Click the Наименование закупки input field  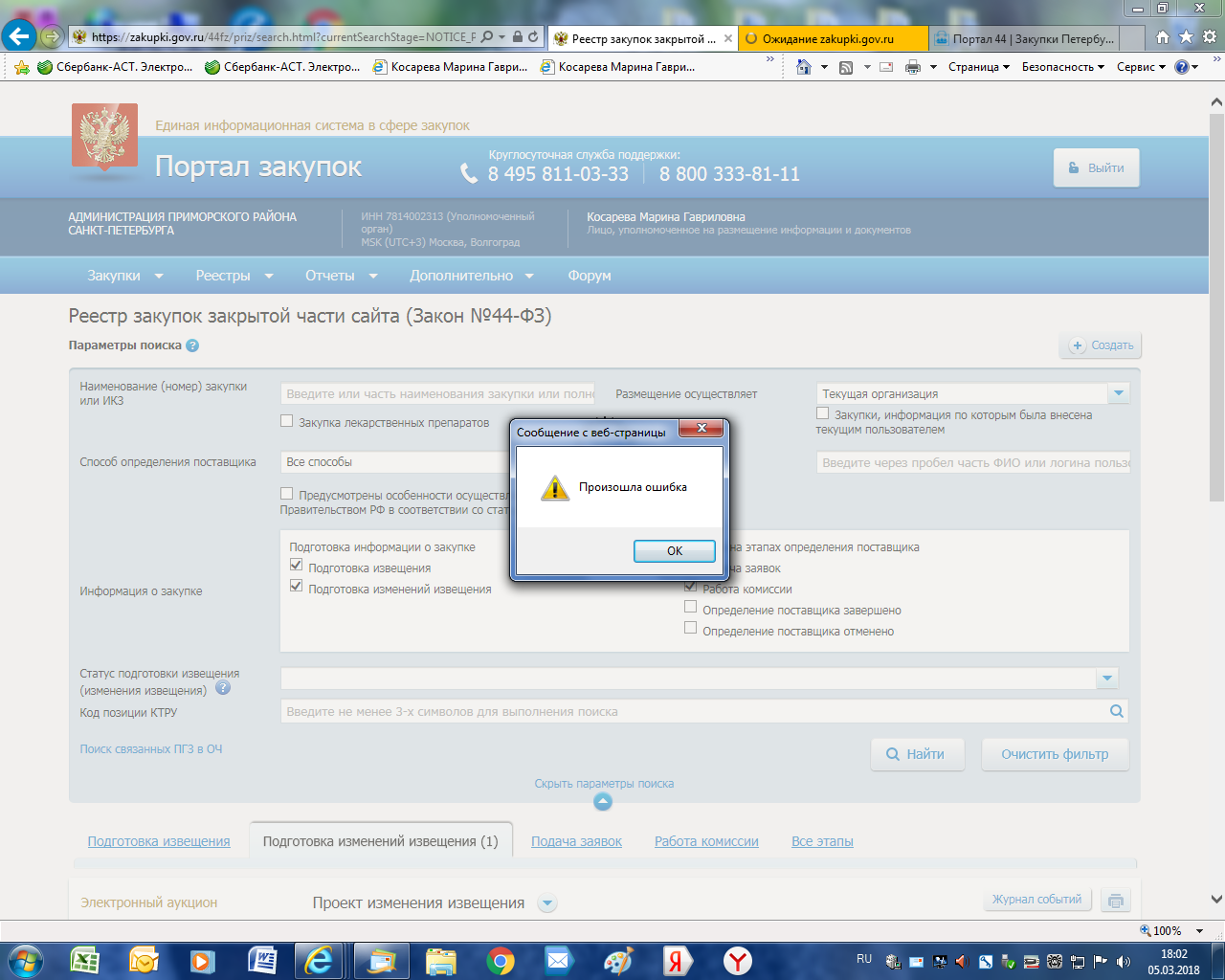pos(437,393)
